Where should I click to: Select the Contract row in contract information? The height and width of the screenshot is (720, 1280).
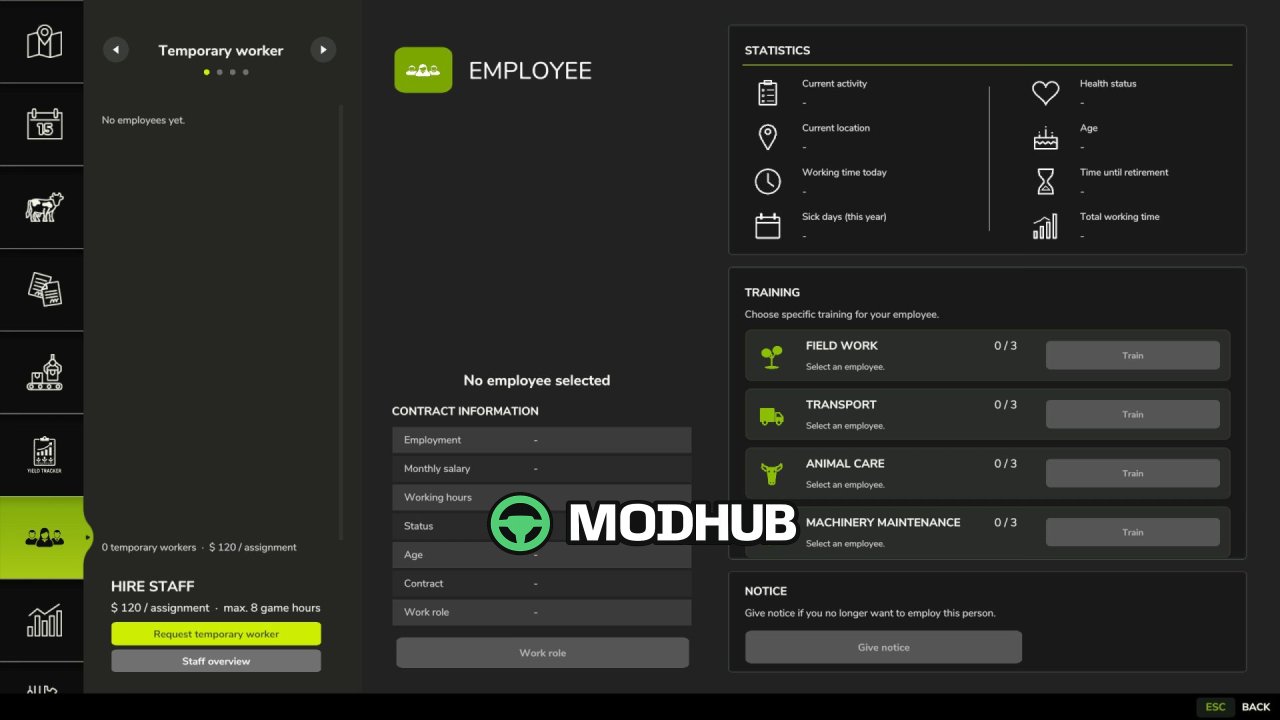(x=541, y=584)
